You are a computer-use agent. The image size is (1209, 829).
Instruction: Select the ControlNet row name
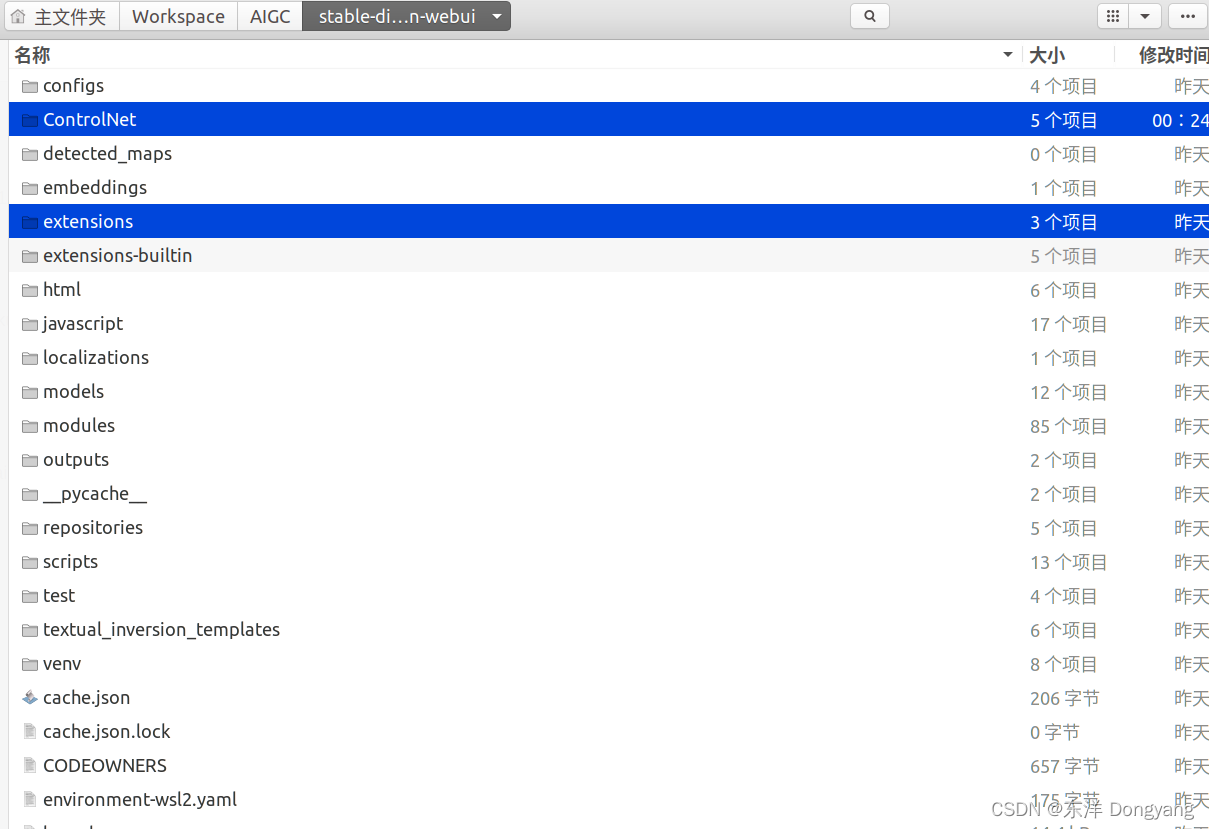89,120
